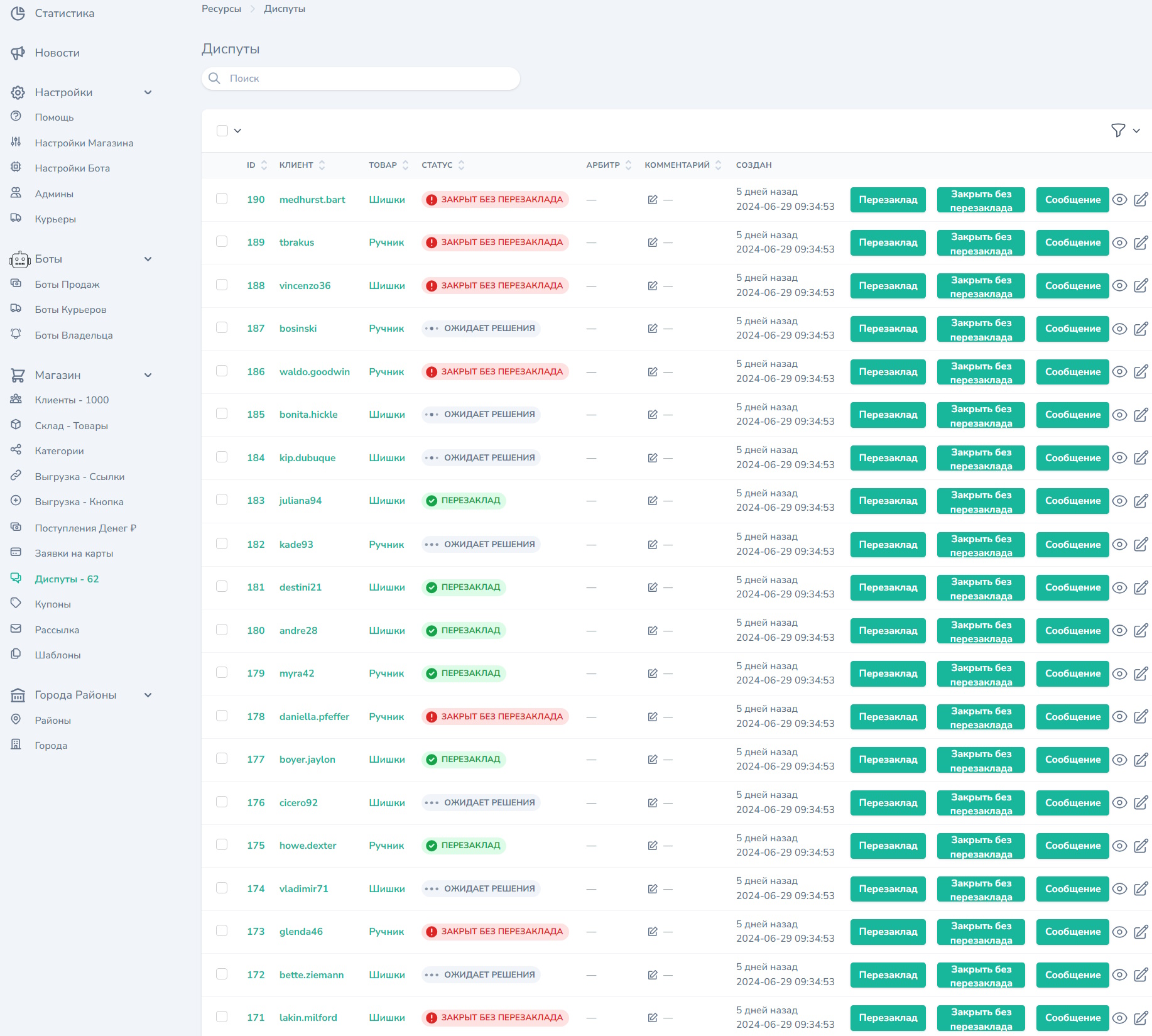Click the Статистика chart icon in sidebar
This screenshot has width=1152, height=1036.
pyautogui.click(x=18, y=13)
